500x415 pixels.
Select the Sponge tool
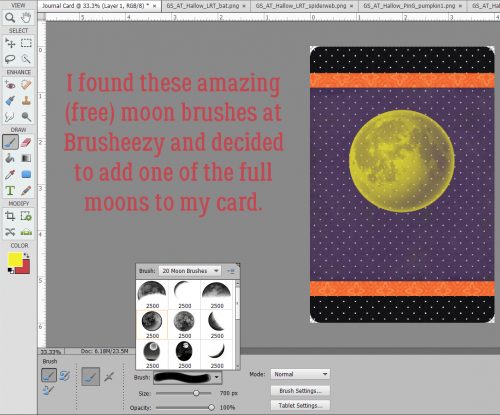(26, 117)
